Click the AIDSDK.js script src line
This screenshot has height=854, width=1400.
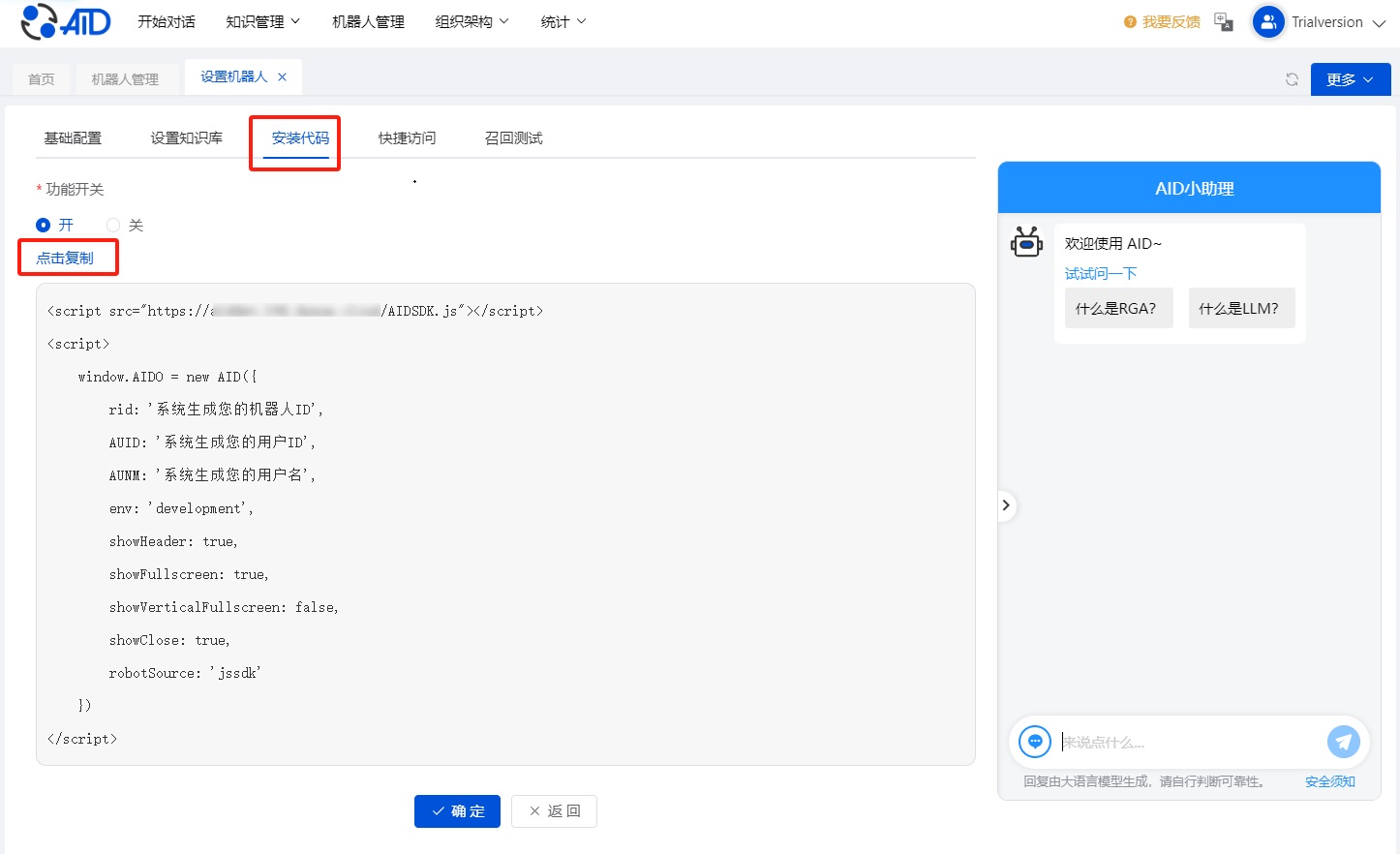295,311
